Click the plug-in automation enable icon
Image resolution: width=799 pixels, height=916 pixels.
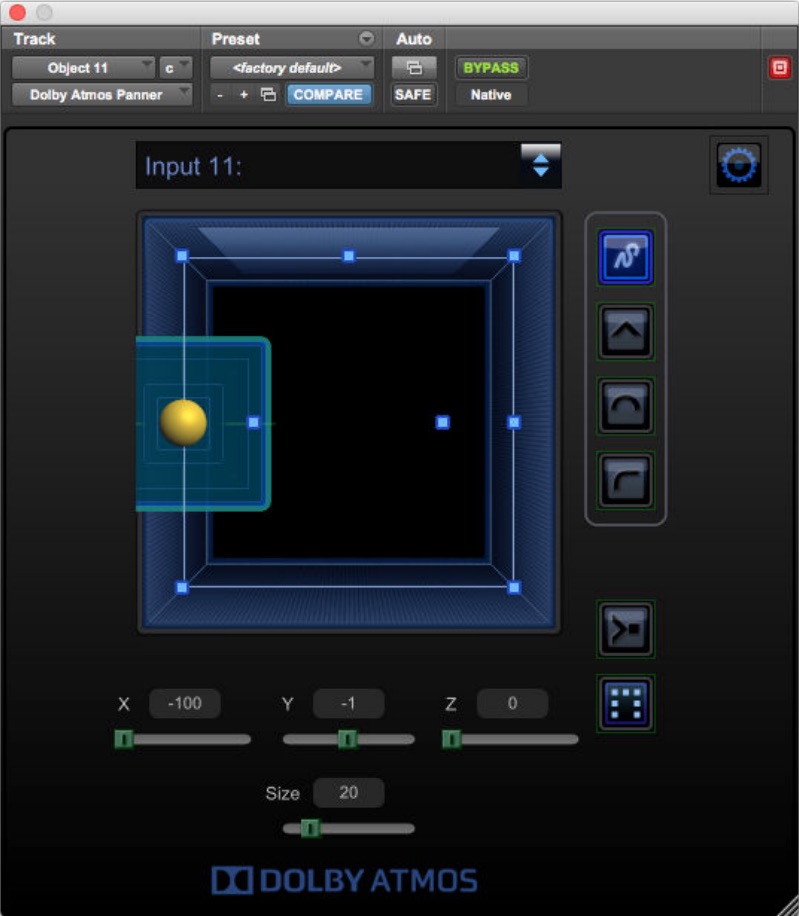(x=414, y=68)
